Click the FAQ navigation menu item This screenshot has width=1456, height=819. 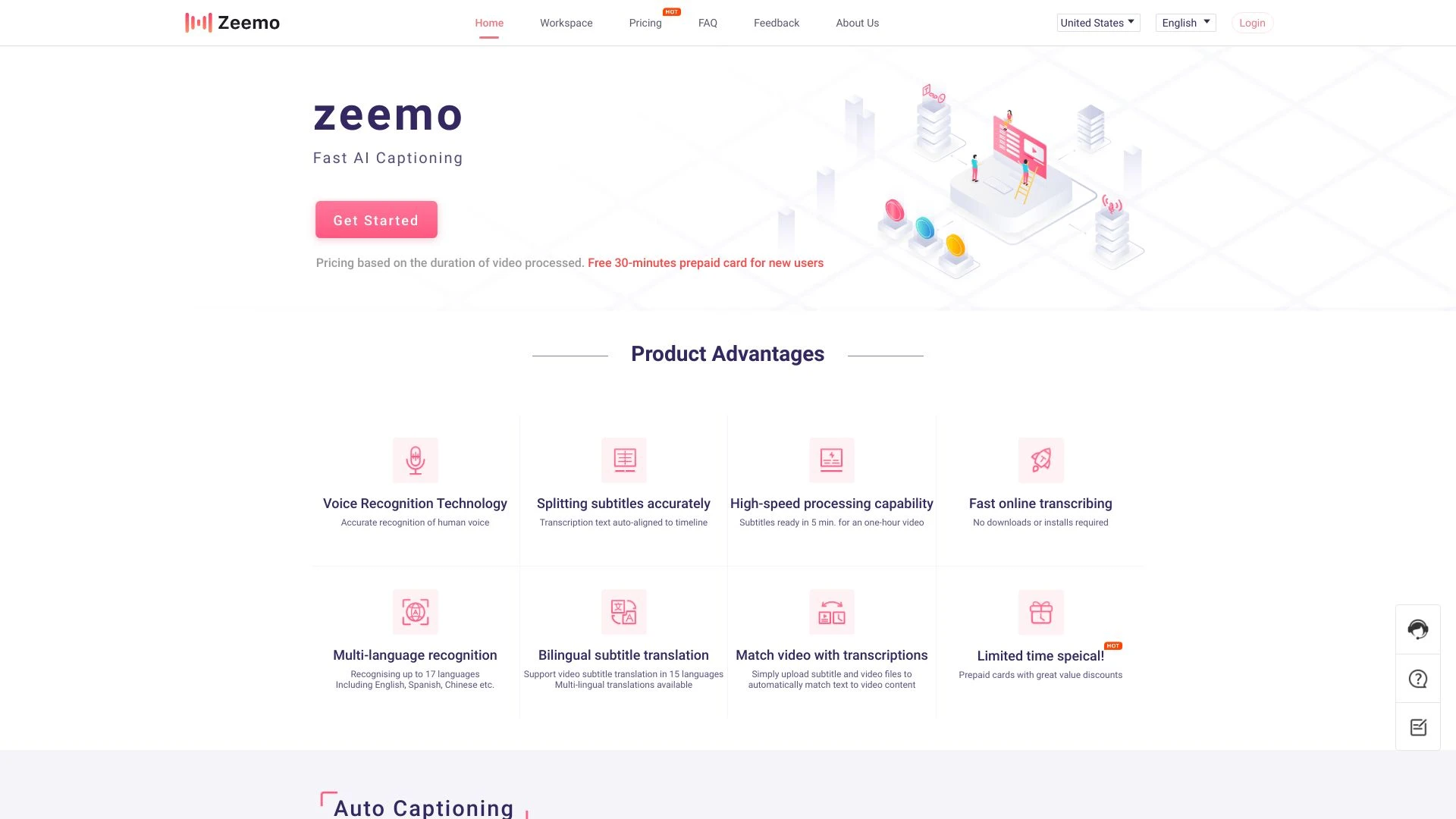(707, 23)
